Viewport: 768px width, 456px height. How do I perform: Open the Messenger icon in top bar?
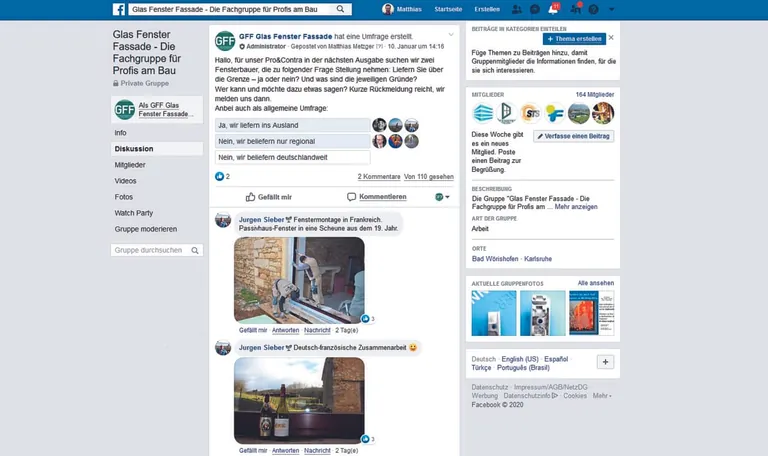pyautogui.click(x=536, y=9)
